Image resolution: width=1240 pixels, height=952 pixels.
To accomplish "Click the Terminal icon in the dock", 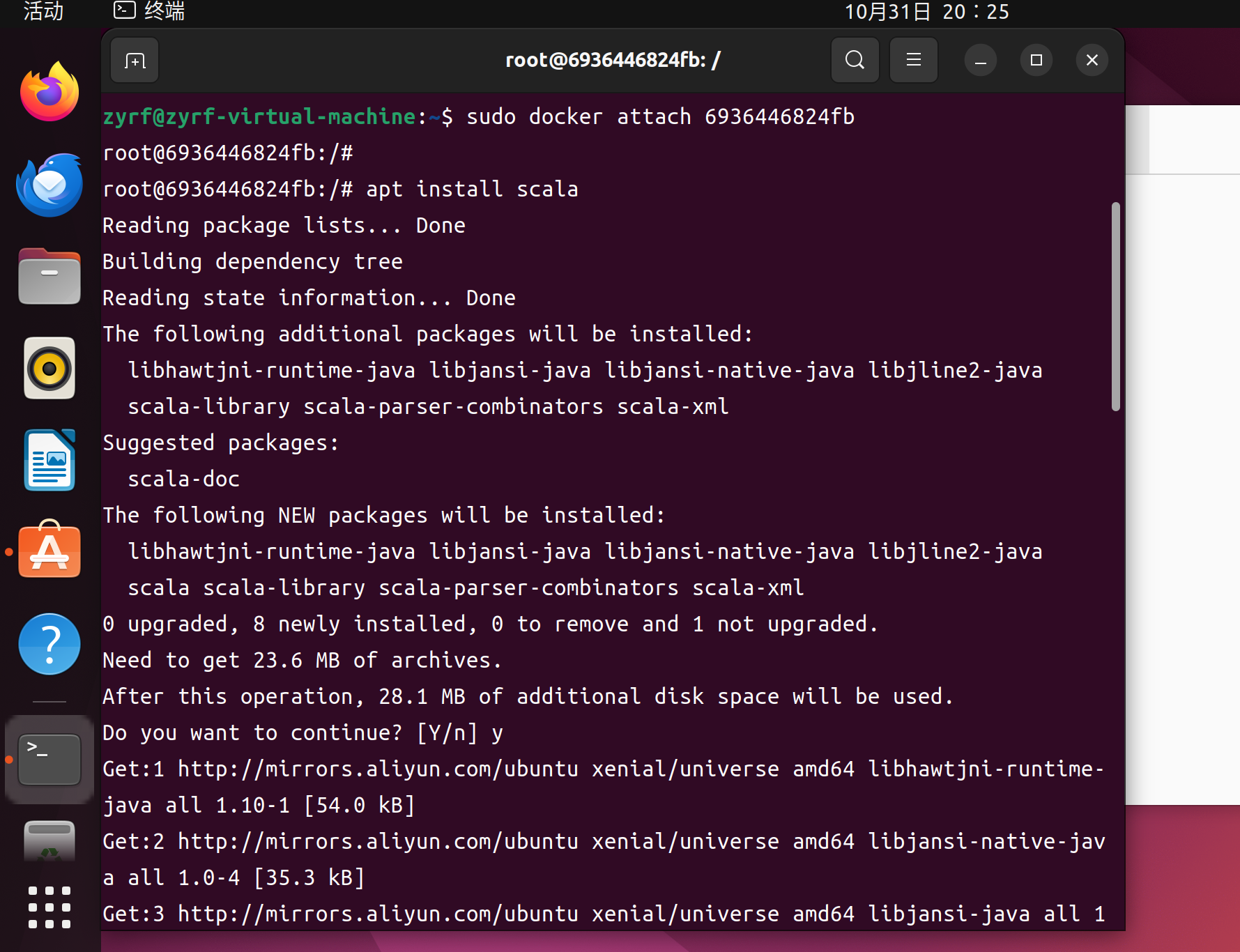I will click(49, 759).
